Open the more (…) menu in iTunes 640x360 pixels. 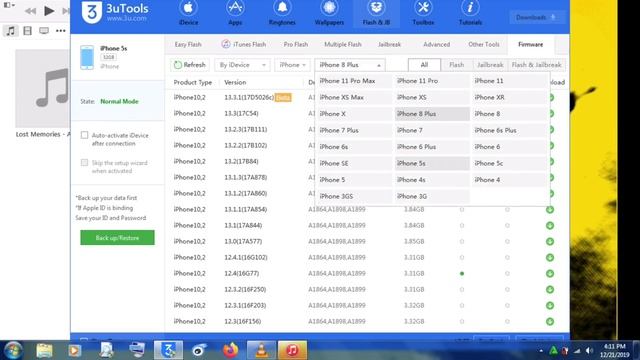(61, 31)
